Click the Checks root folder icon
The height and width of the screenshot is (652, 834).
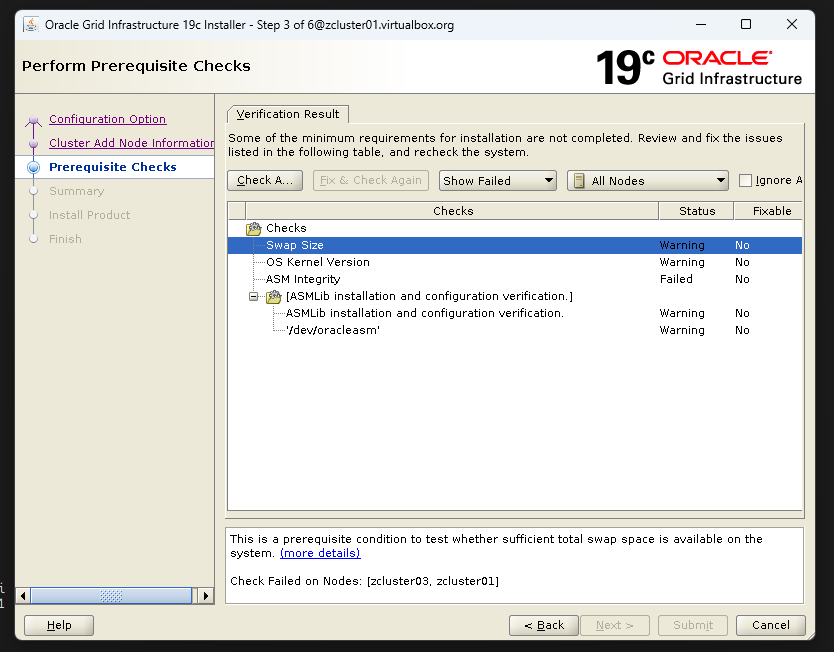[254, 229]
